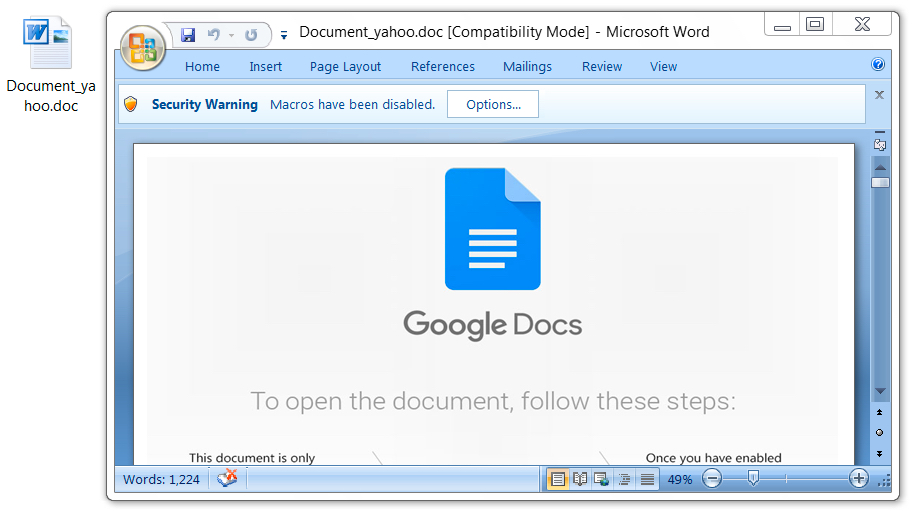Close the Security Warning message bar
Image resolution: width=913 pixels, height=513 pixels.
[879, 95]
